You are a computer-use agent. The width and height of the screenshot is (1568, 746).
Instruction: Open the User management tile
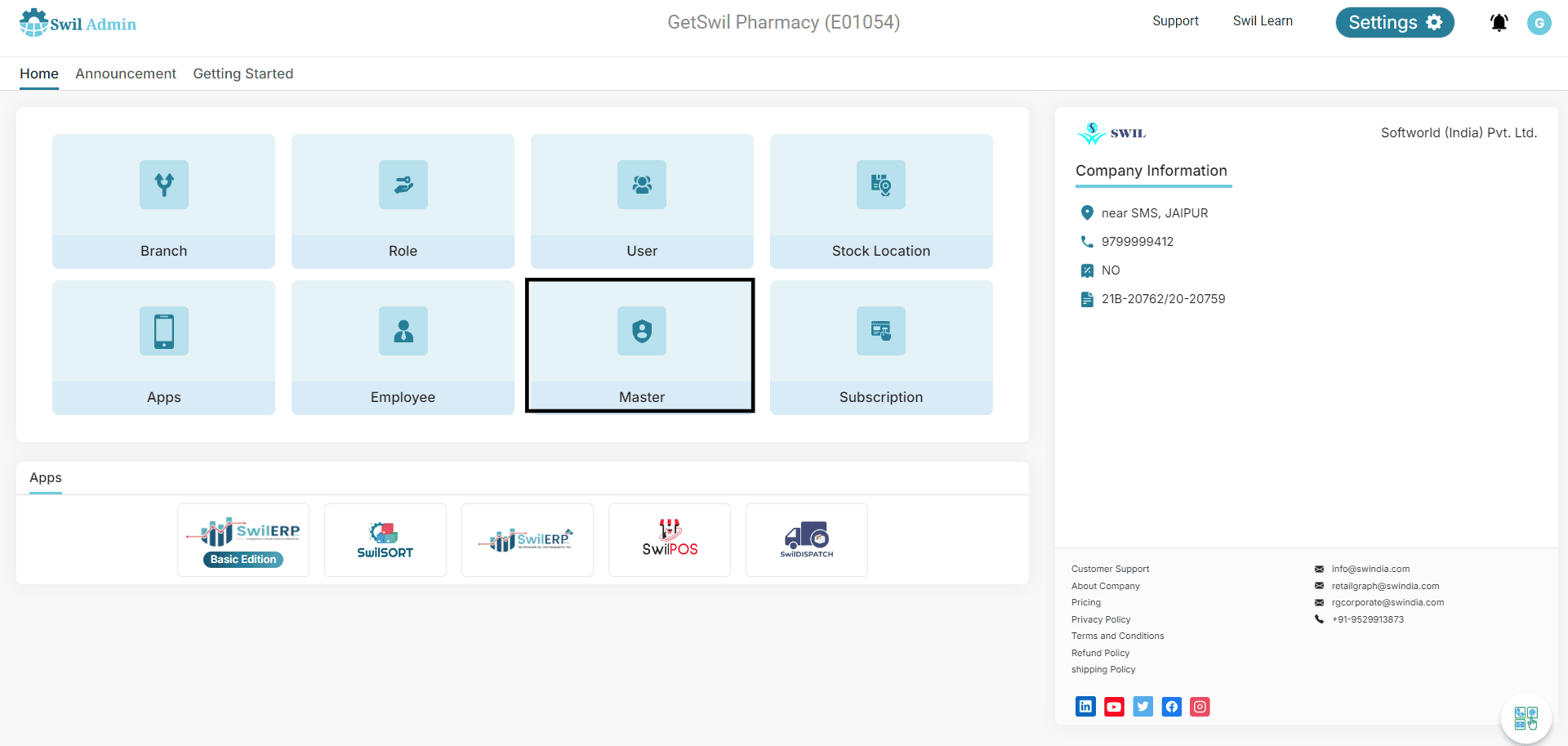click(642, 201)
